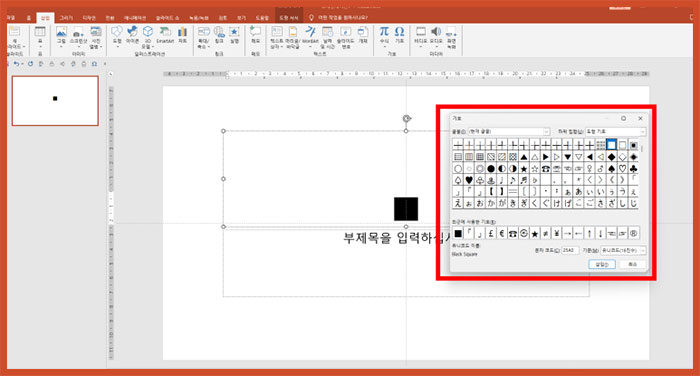Insert a Chart (차트)
The width and height of the screenshot is (700, 376).
click(x=183, y=35)
